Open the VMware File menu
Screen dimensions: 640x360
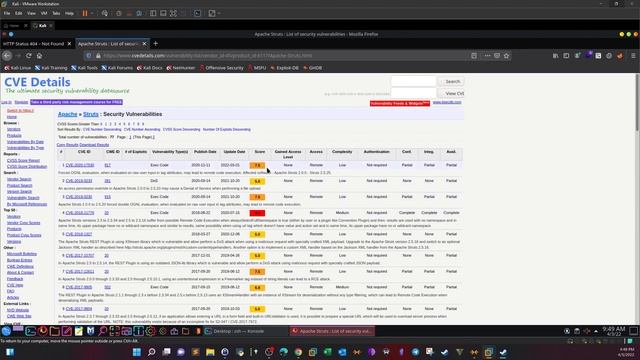(7, 13)
